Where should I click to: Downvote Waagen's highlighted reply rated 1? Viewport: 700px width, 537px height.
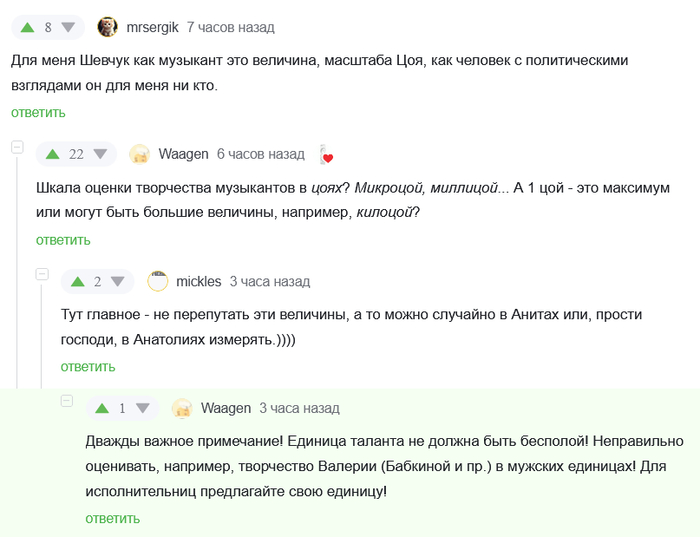click(142, 408)
